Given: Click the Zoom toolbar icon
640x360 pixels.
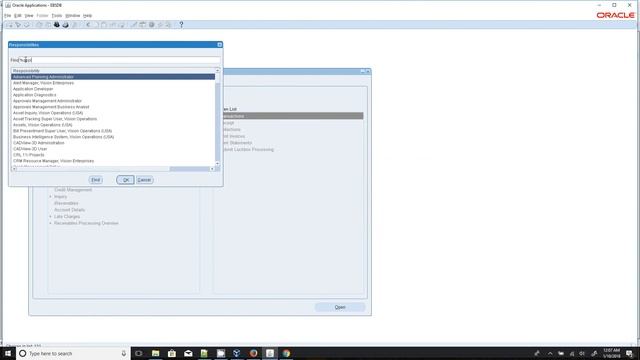Looking at the screenshot, I should (142, 25).
